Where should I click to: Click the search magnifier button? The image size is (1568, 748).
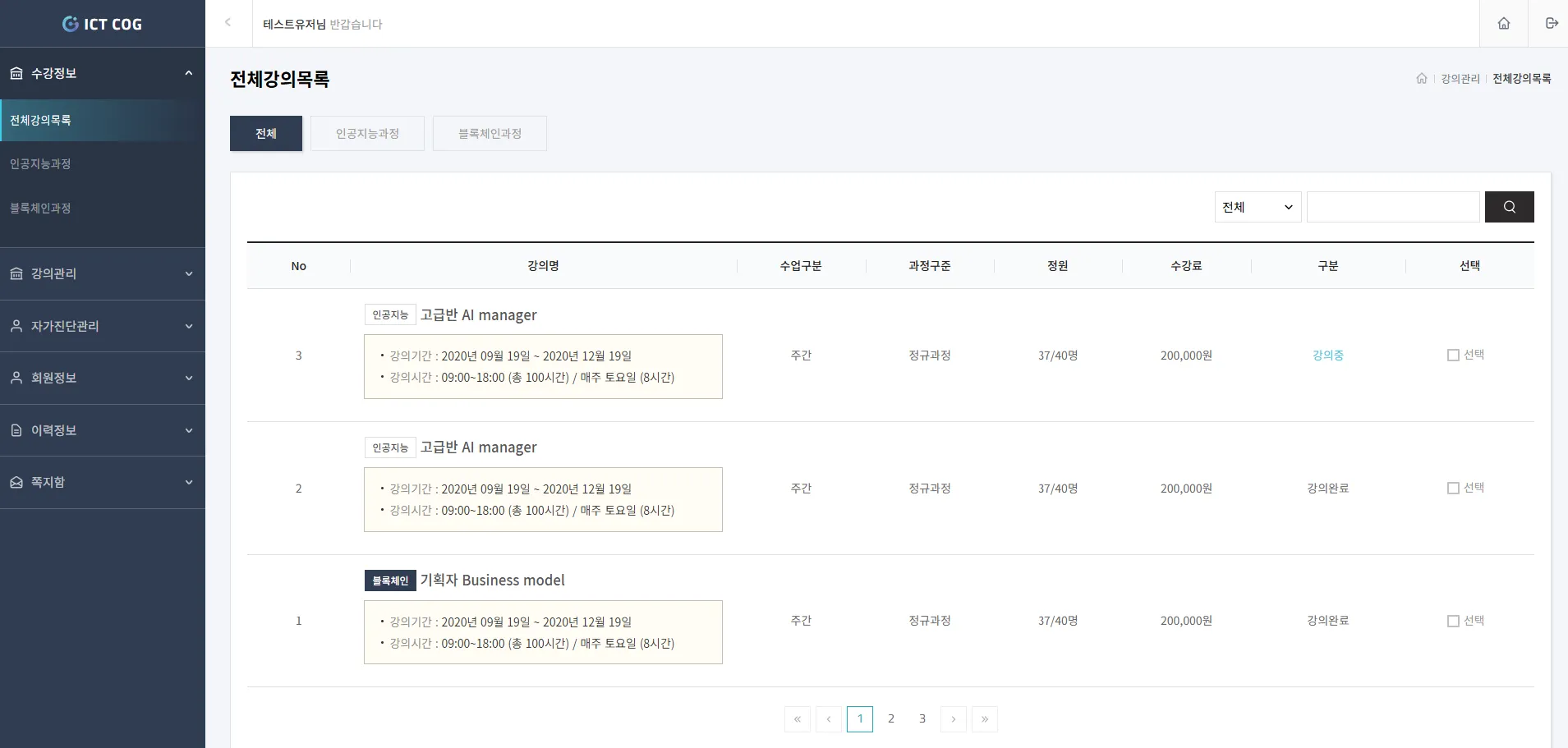point(1510,206)
